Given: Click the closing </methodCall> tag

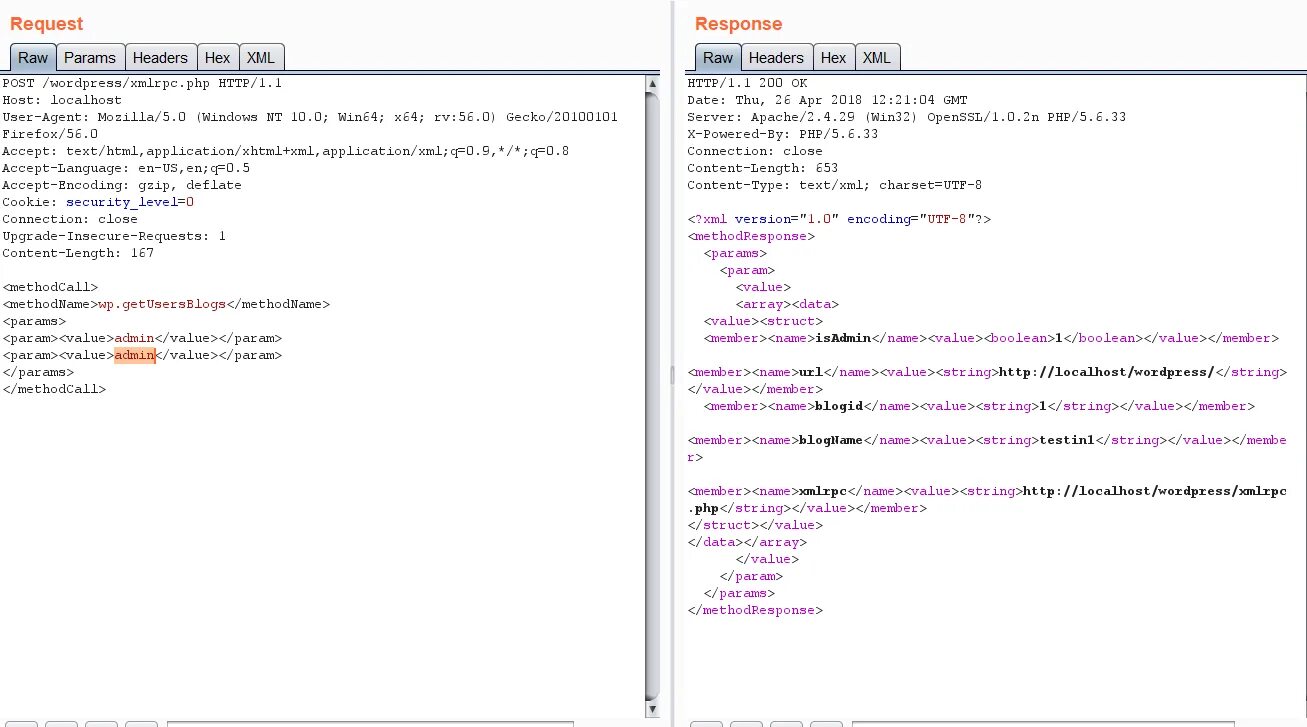Looking at the screenshot, I should click(x=54, y=389).
